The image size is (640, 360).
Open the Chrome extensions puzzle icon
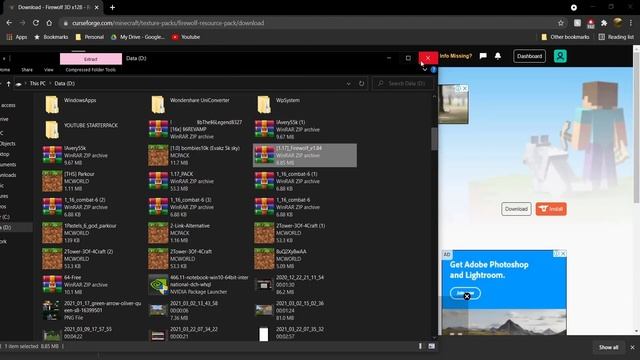[x=604, y=23]
